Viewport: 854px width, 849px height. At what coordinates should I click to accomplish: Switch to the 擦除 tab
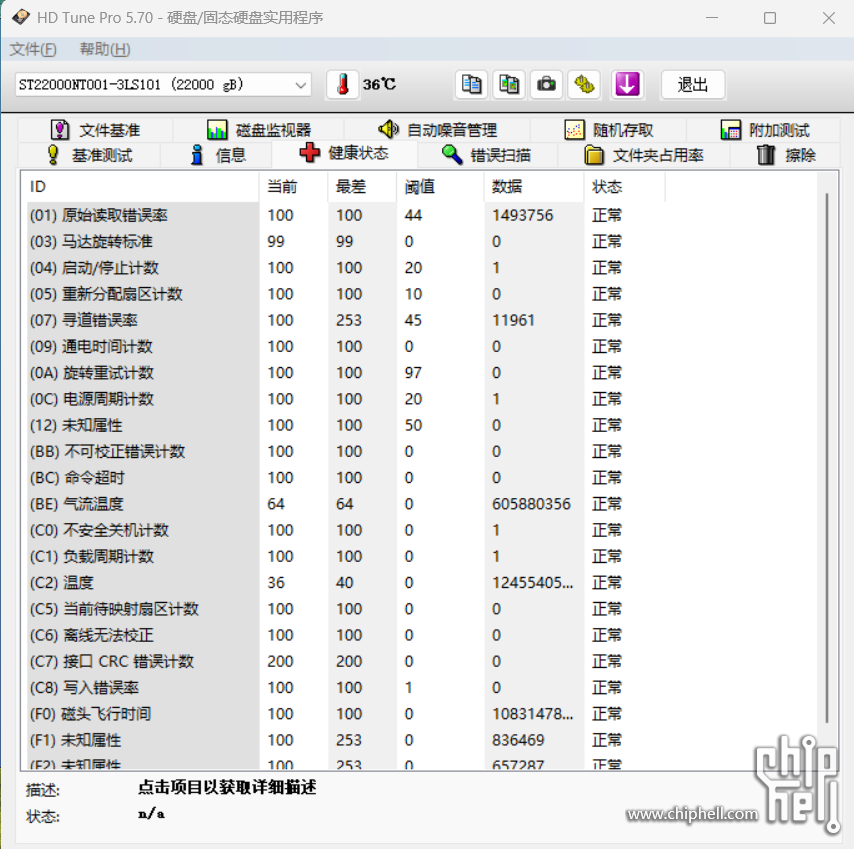point(785,155)
